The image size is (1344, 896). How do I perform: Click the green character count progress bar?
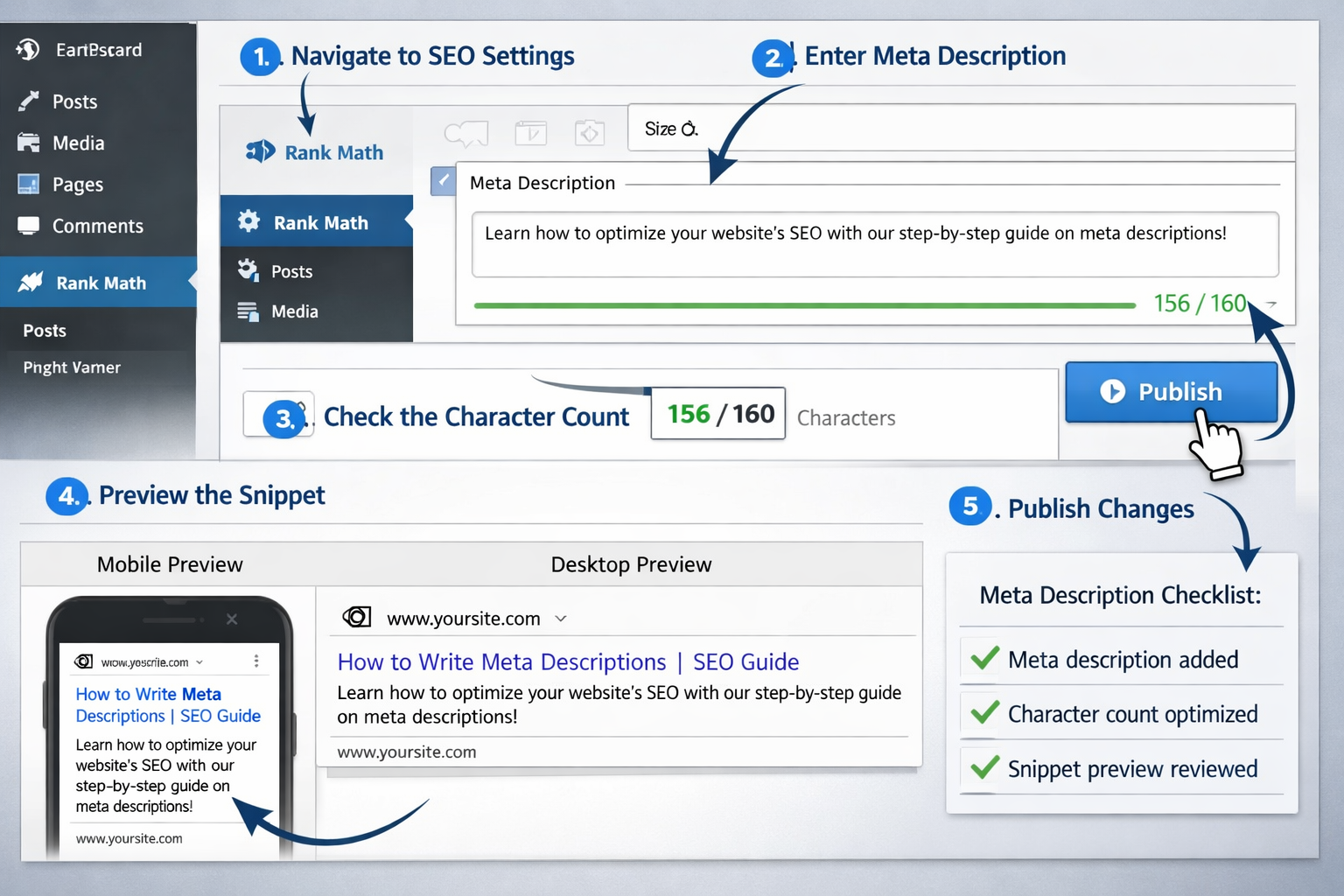click(803, 305)
